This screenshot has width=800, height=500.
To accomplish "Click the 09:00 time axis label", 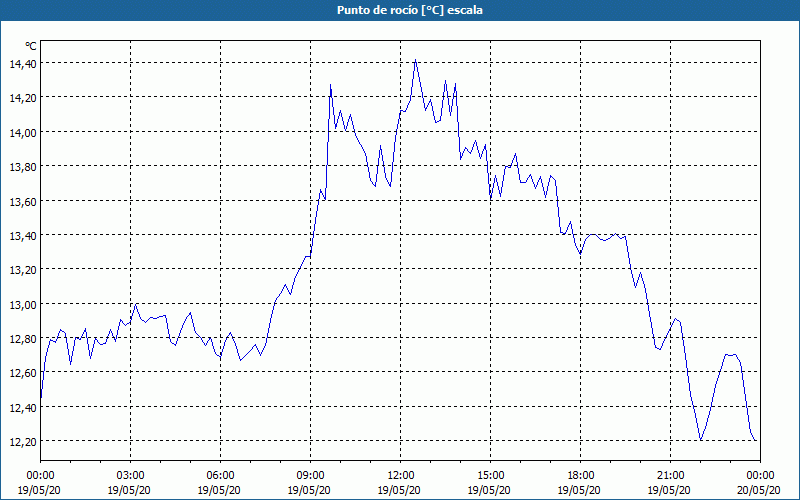I will (x=310, y=476).
